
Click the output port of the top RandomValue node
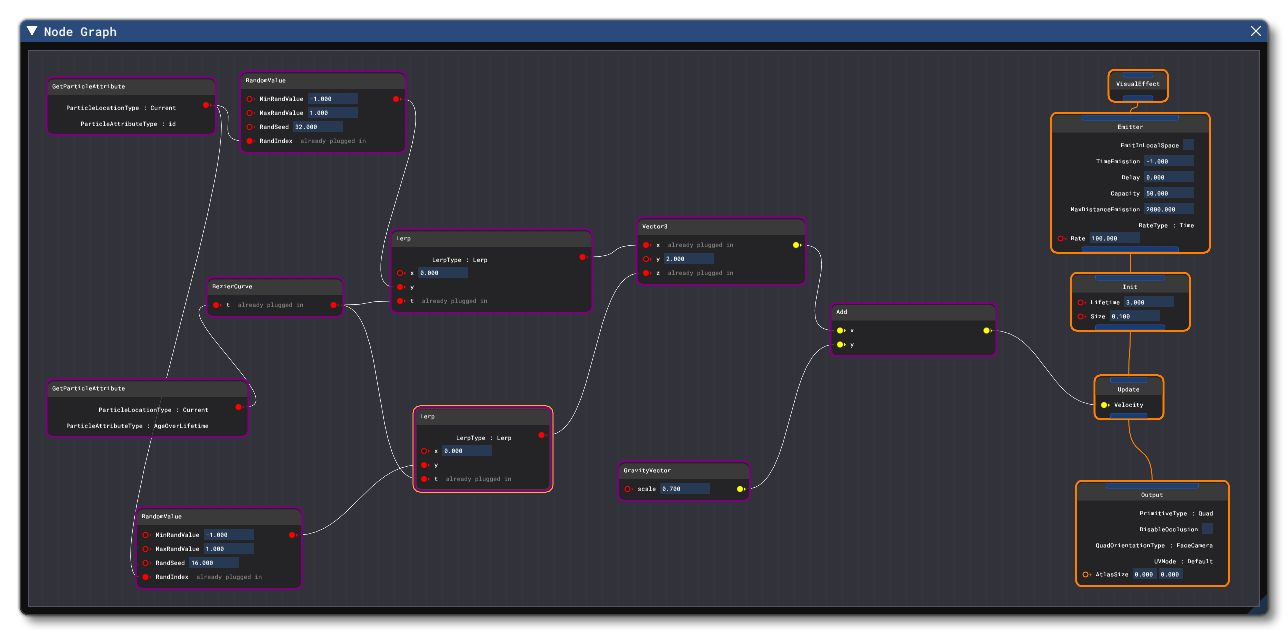pos(398,99)
